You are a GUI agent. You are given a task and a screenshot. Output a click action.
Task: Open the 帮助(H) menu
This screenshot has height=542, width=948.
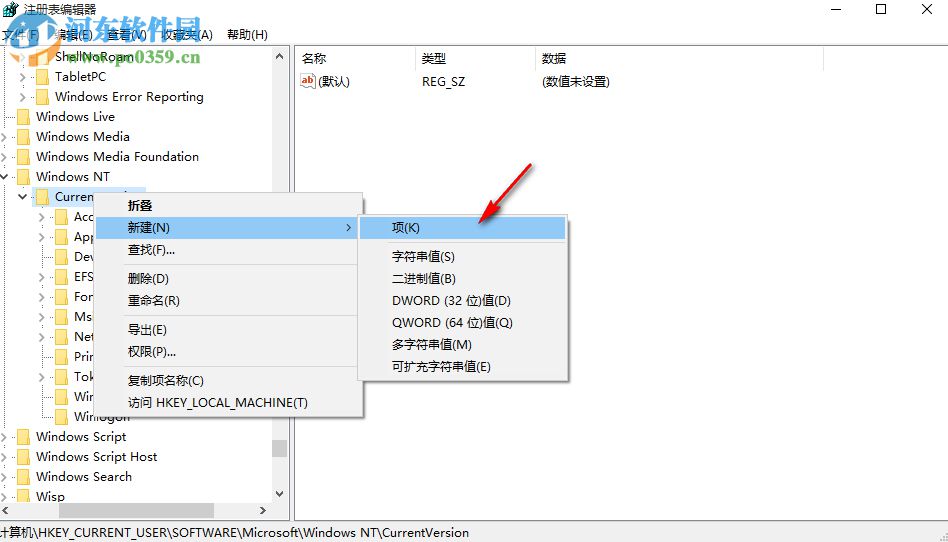click(x=247, y=34)
